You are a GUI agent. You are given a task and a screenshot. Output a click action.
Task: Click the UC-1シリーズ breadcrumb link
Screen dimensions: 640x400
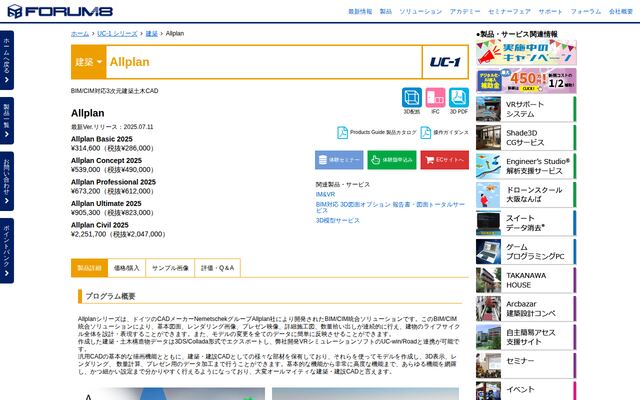click(117, 33)
